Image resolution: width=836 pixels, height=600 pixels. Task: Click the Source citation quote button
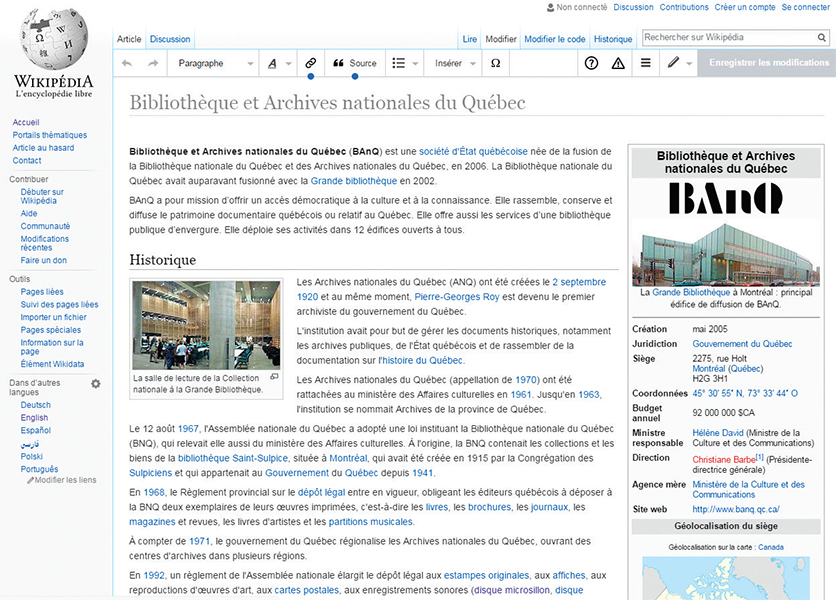point(355,63)
